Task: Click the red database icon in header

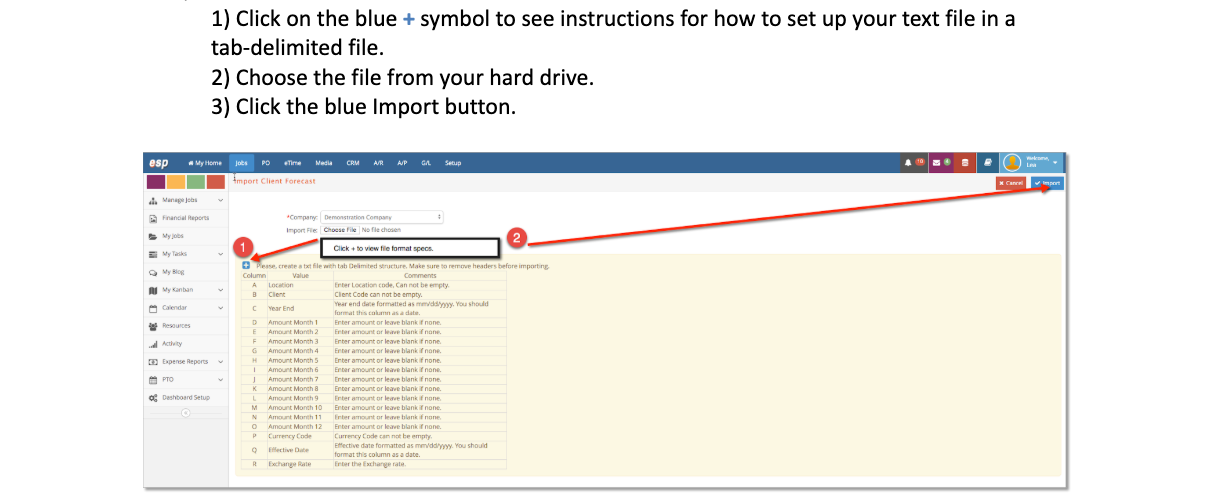Action: click(x=964, y=162)
